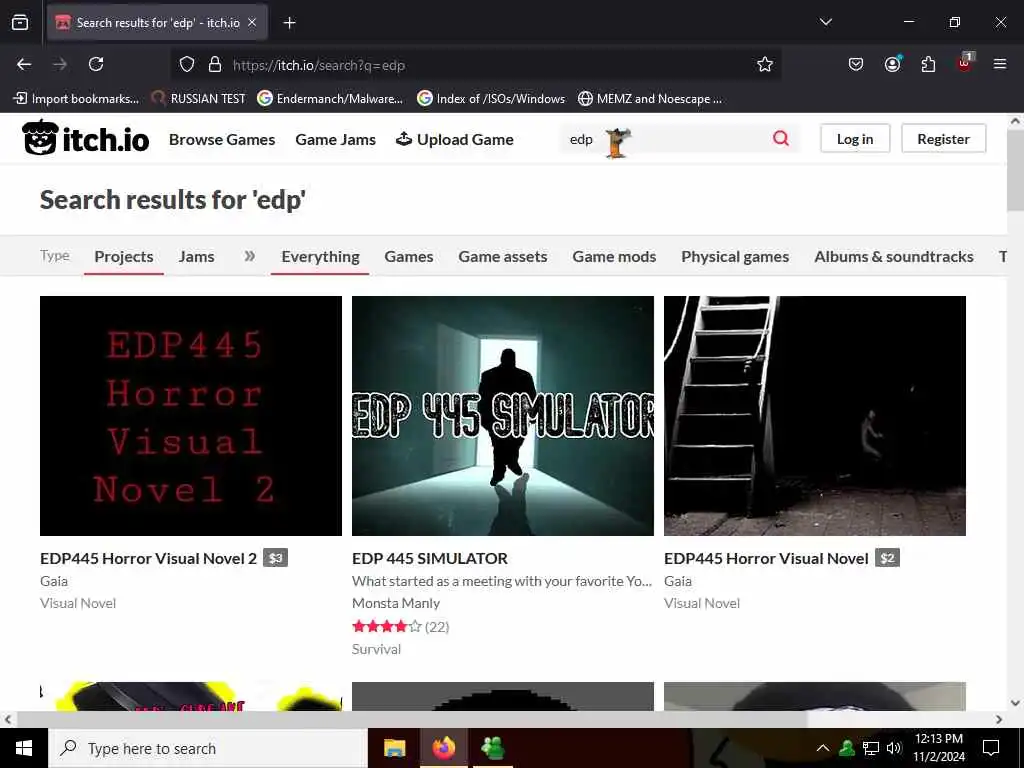Click the green user tray icon
The image size is (1024, 768).
click(847, 748)
